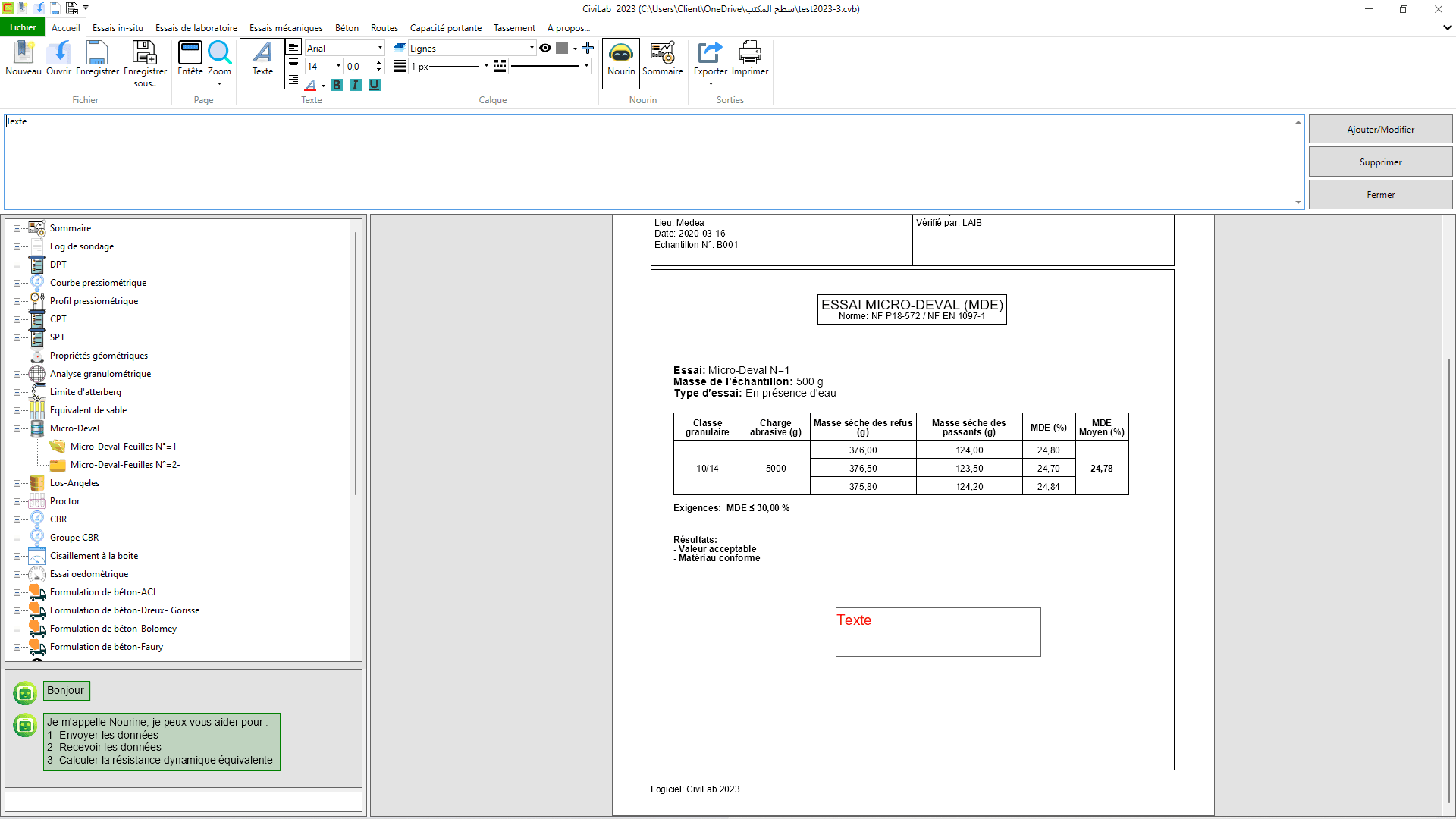Click the line thickness icon
Image resolution: width=1456 pixels, height=819 pixels.
pos(400,66)
